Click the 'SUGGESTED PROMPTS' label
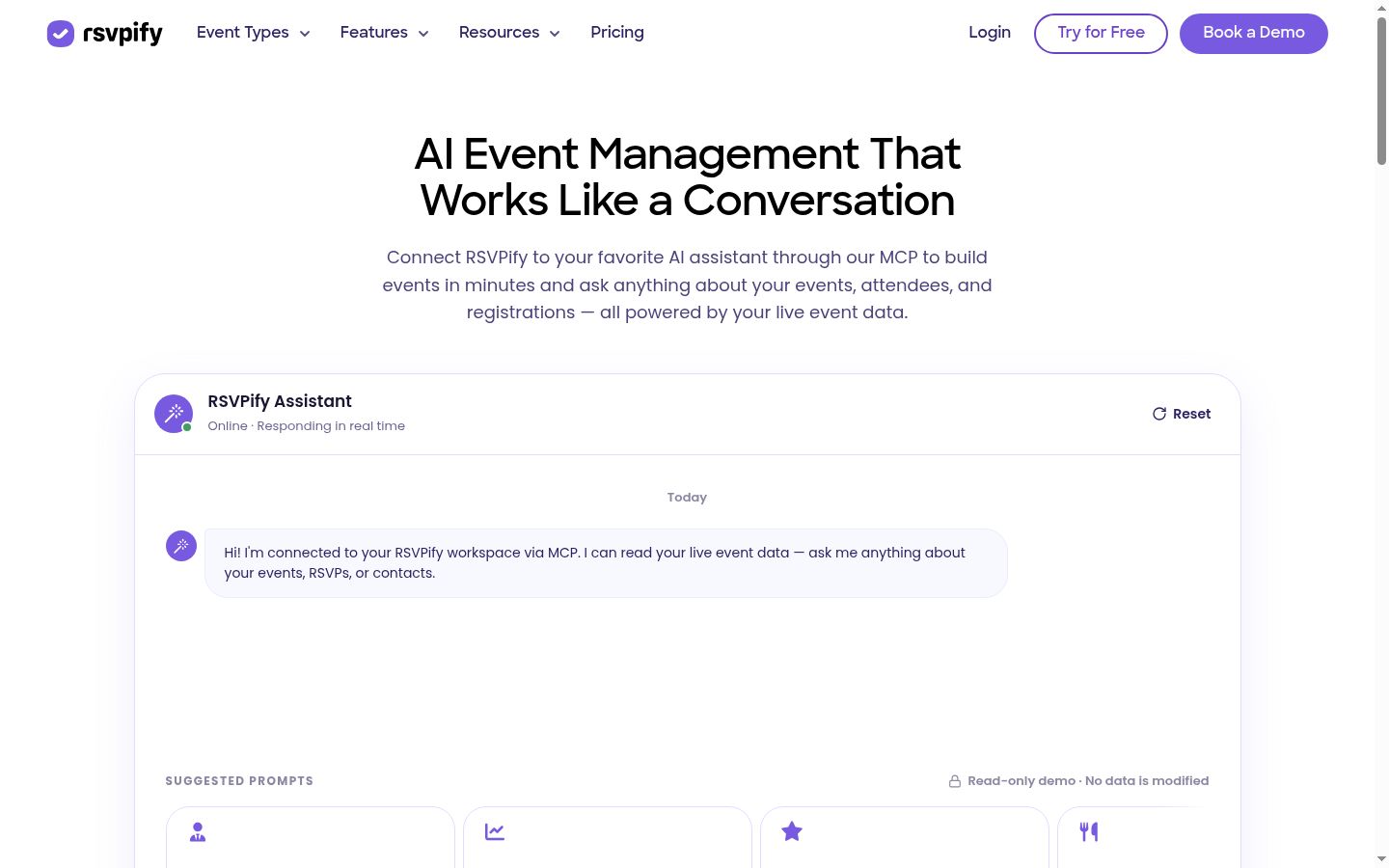Viewport: 1389px width, 868px height. 239,781
